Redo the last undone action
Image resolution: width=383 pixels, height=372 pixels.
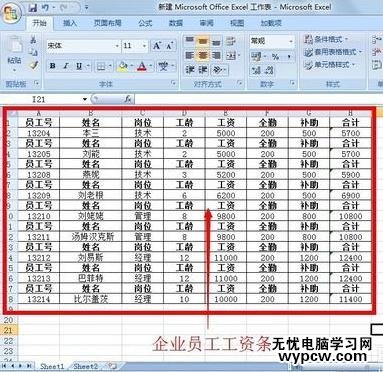click(x=63, y=8)
